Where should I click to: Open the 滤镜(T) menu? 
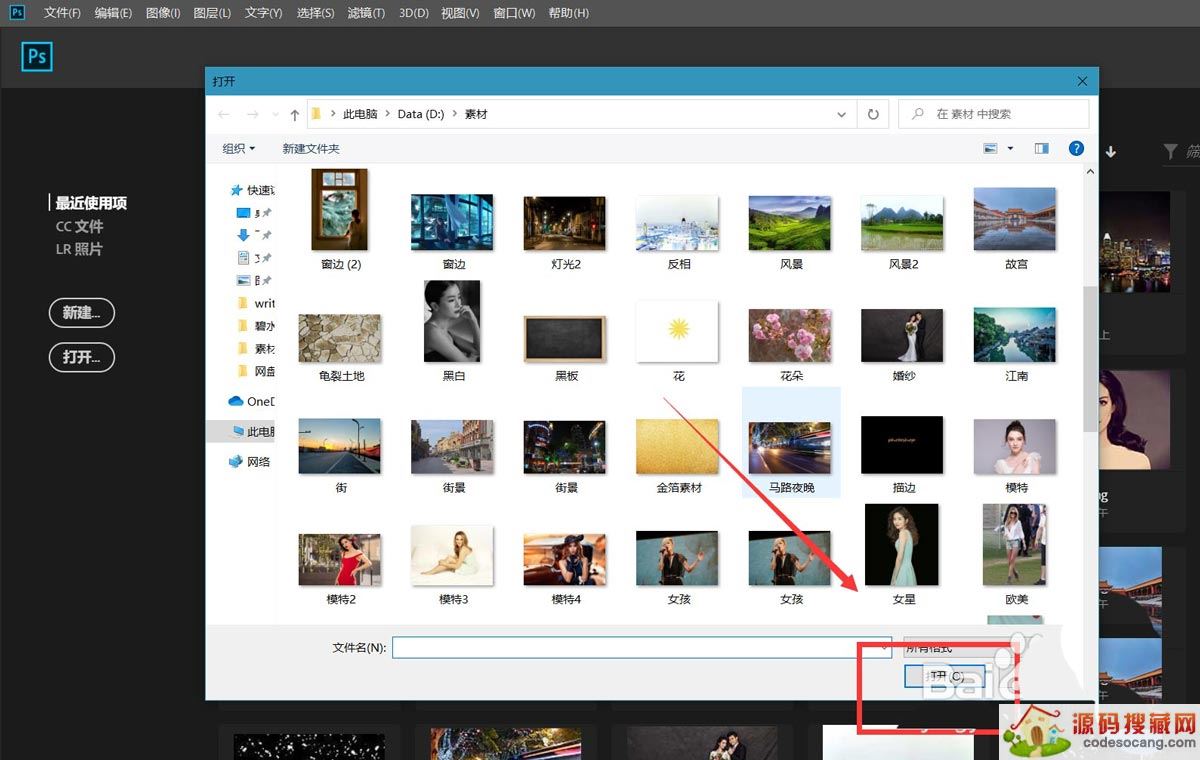pyautogui.click(x=365, y=13)
